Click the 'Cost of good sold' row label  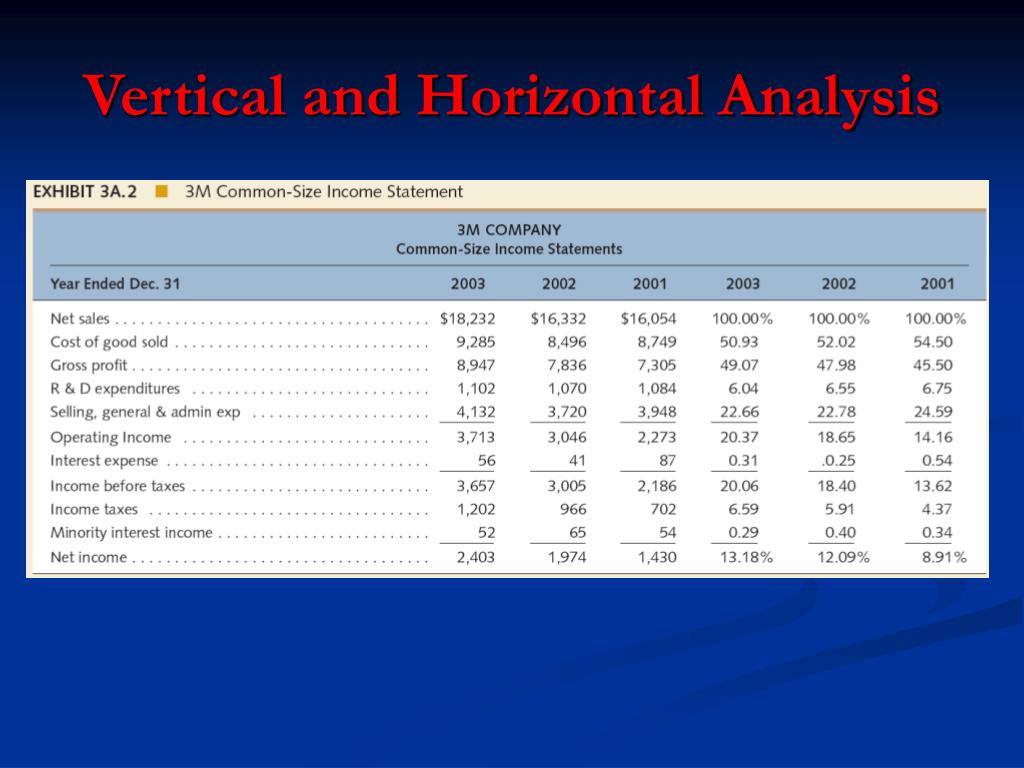pyautogui.click(x=109, y=342)
